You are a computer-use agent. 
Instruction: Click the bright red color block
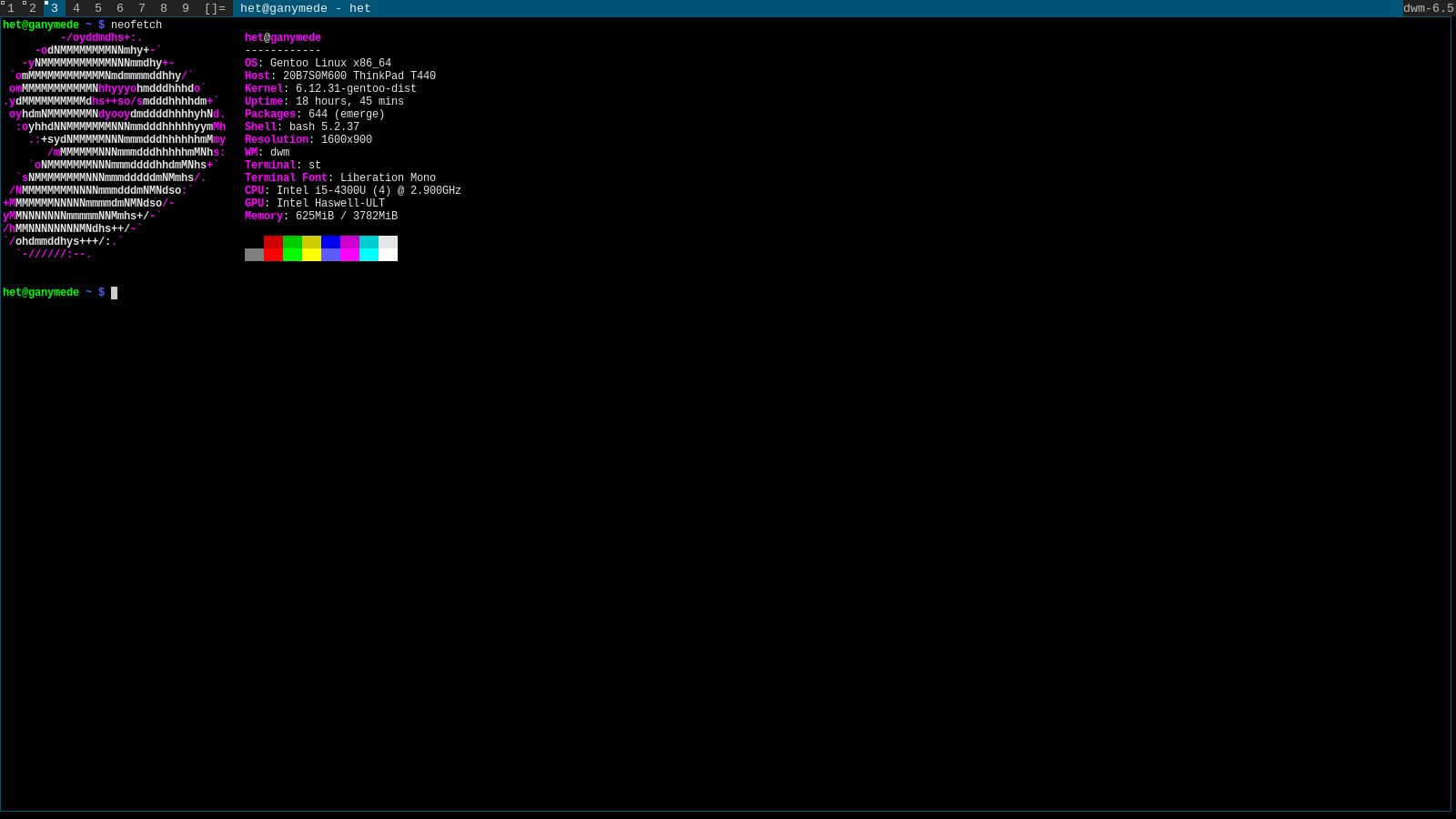(273, 255)
